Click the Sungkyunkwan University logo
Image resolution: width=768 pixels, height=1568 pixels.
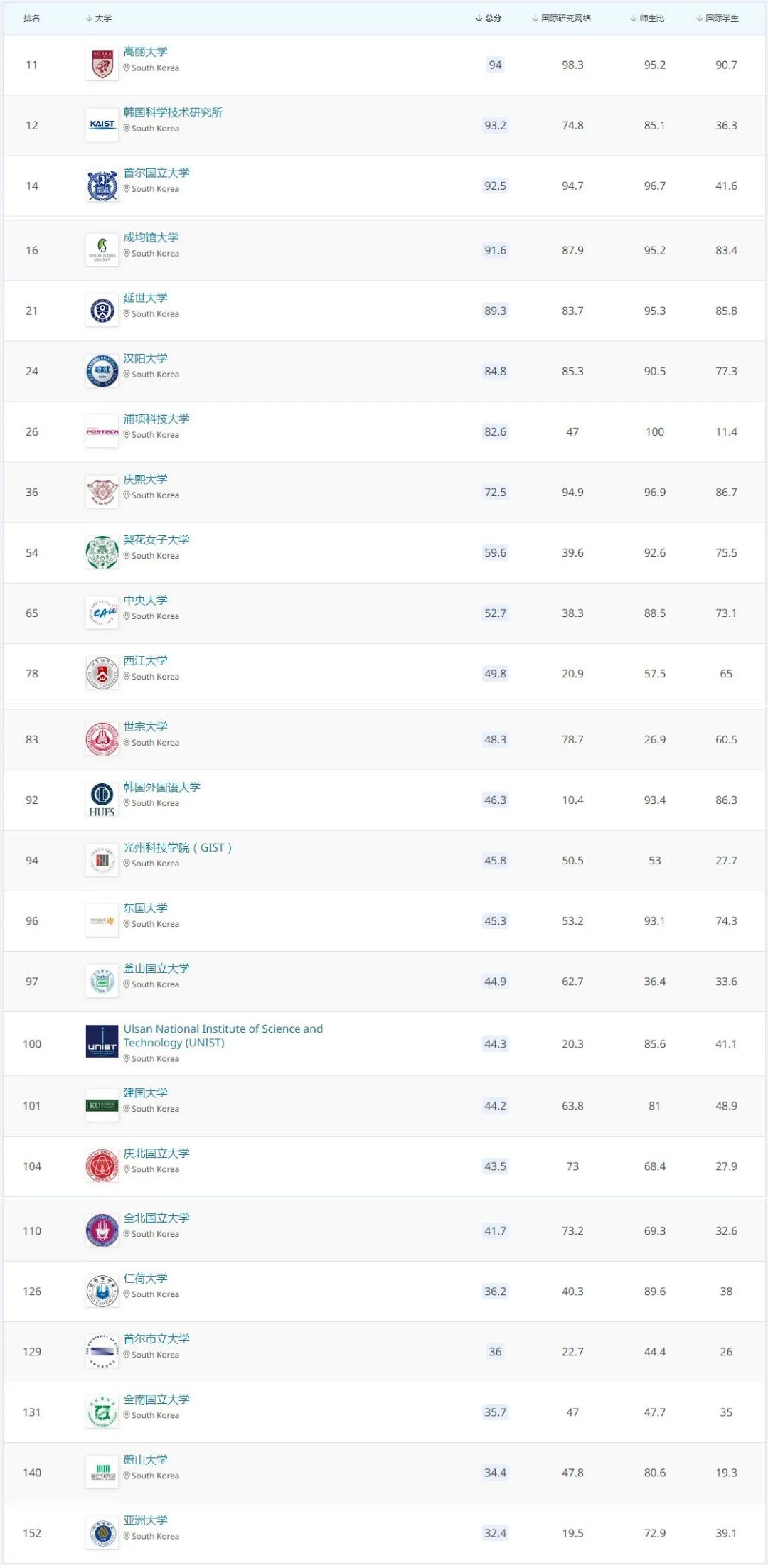102,250
